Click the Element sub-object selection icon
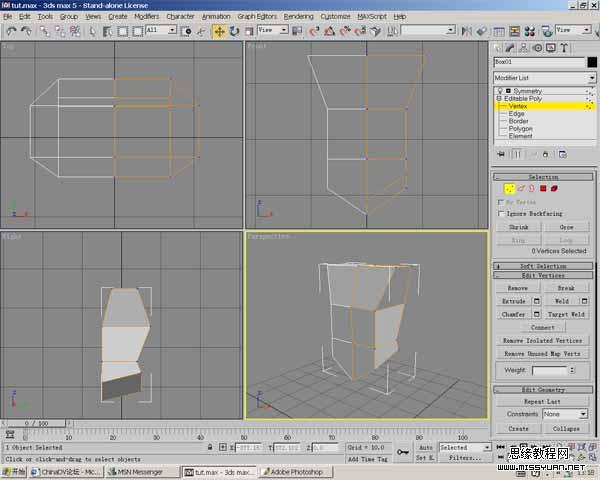600x480 pixels. coord(554,188)
